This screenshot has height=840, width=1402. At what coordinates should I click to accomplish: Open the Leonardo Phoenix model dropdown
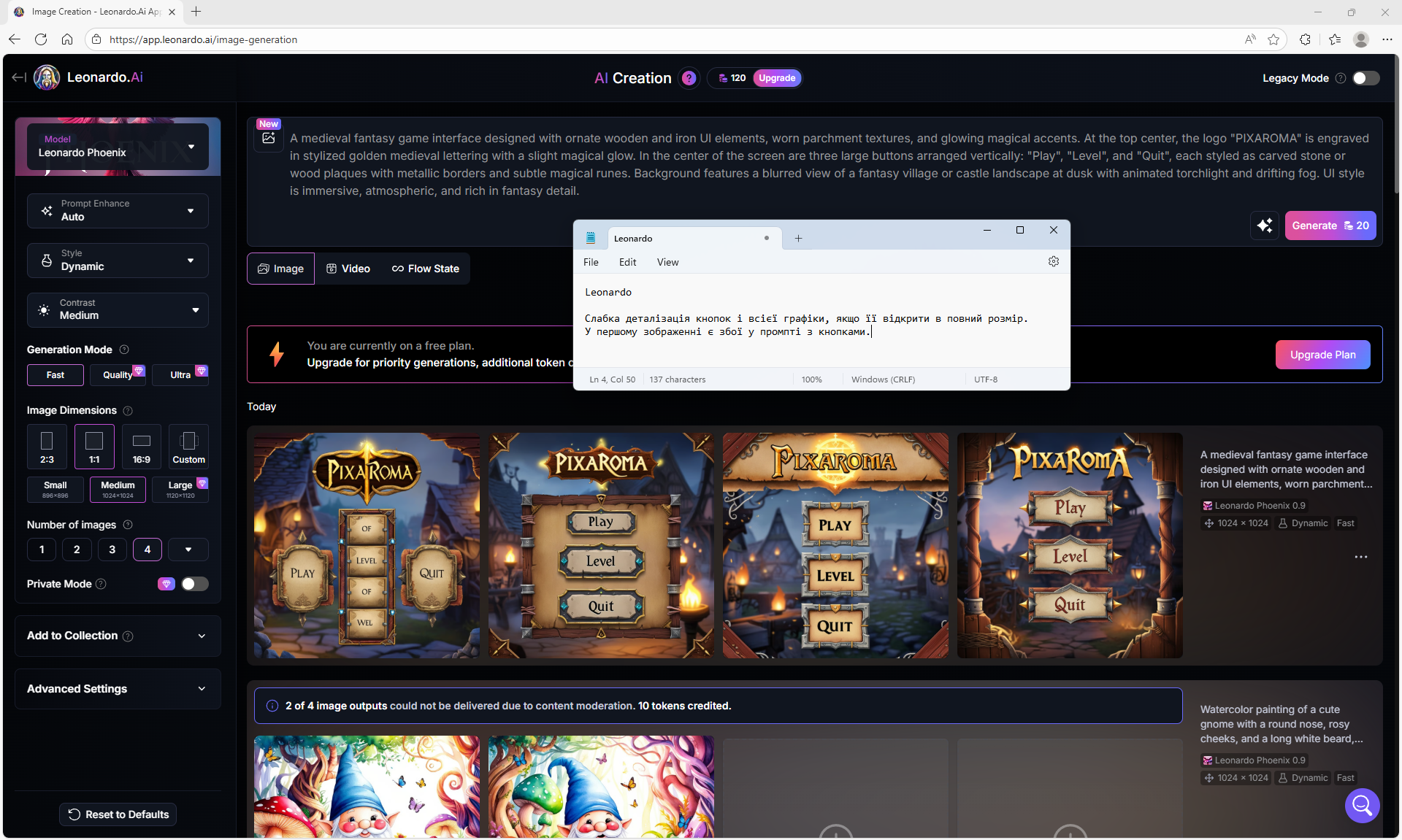(118, 147)
